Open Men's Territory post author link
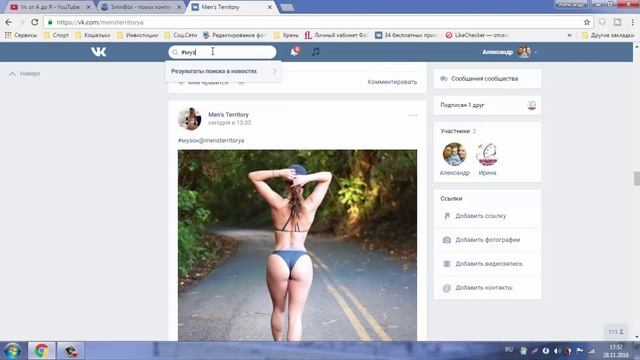This screenshot has height=360, width=640. pyautogui.click(x=228, y=115)
